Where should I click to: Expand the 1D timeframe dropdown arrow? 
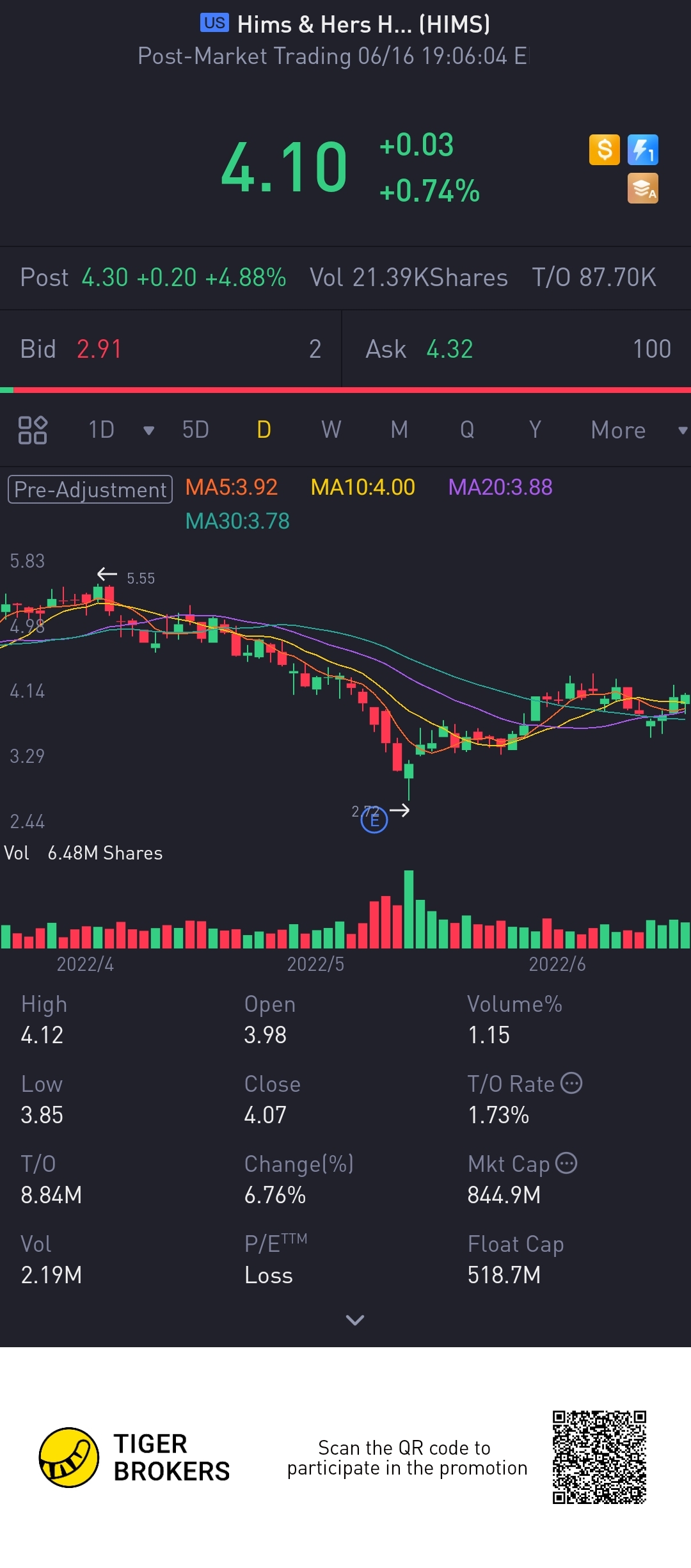148,431
